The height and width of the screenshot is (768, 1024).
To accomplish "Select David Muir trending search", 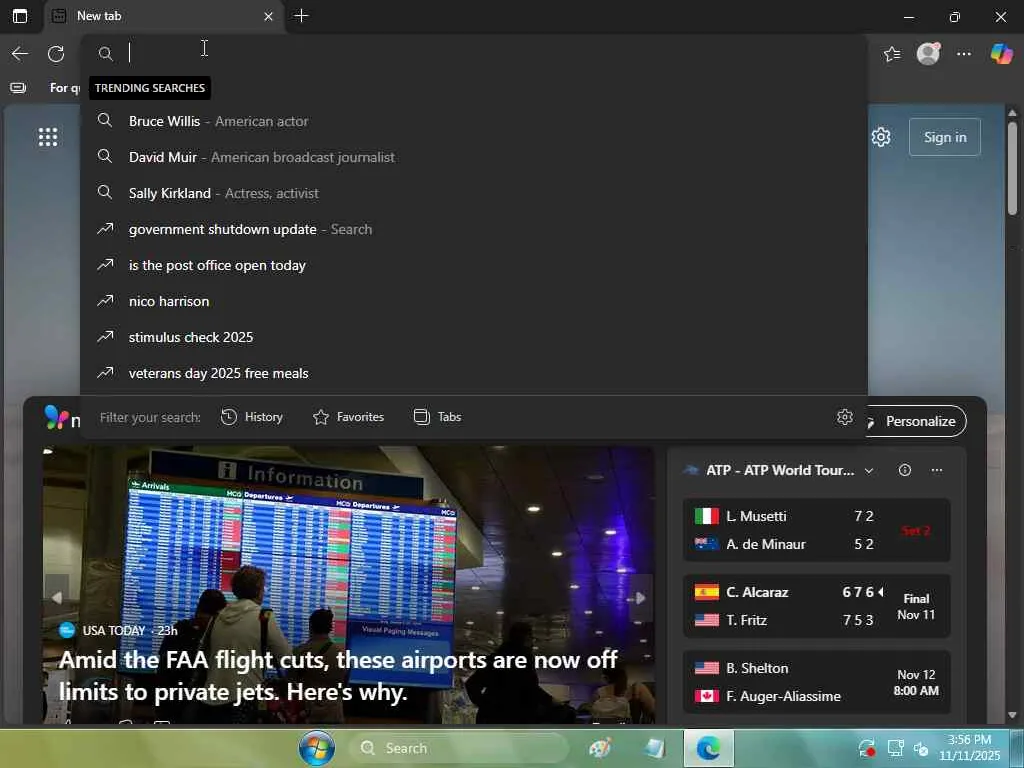I will 474,157.
